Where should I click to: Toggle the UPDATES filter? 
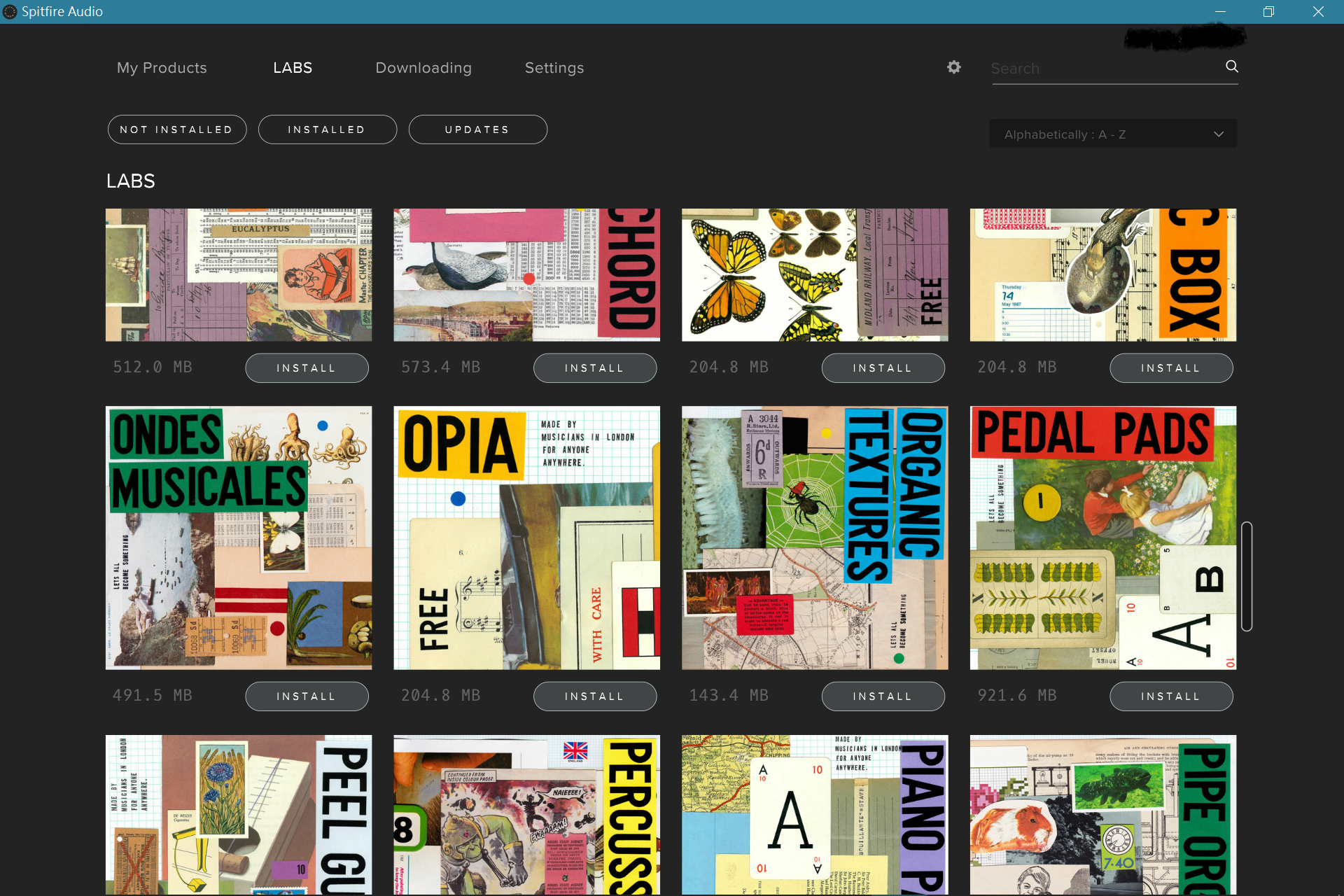pyautogui.click(x=477, y=129)
